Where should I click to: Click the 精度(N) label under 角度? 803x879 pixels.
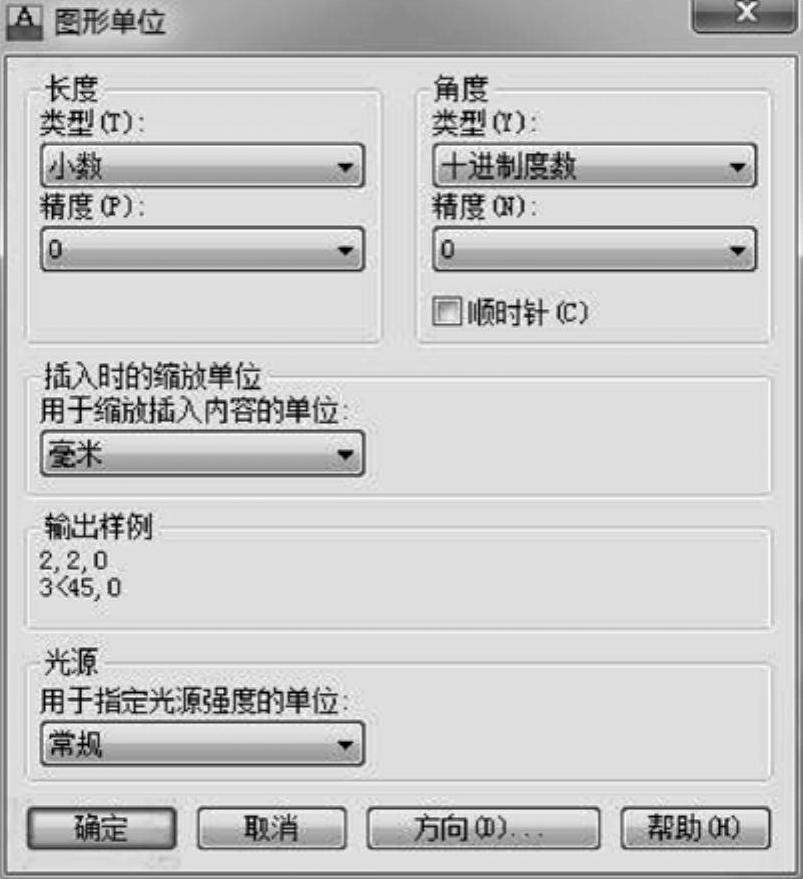click(484, 209)
